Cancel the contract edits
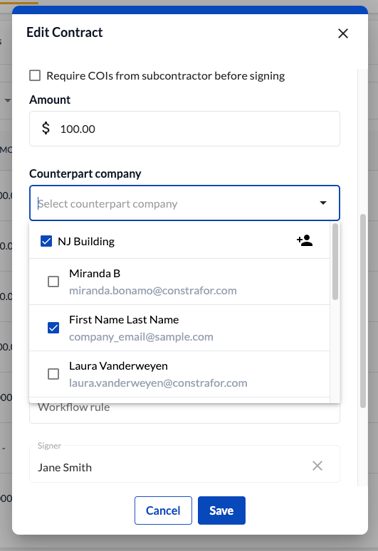 click(x=163, y=510)
